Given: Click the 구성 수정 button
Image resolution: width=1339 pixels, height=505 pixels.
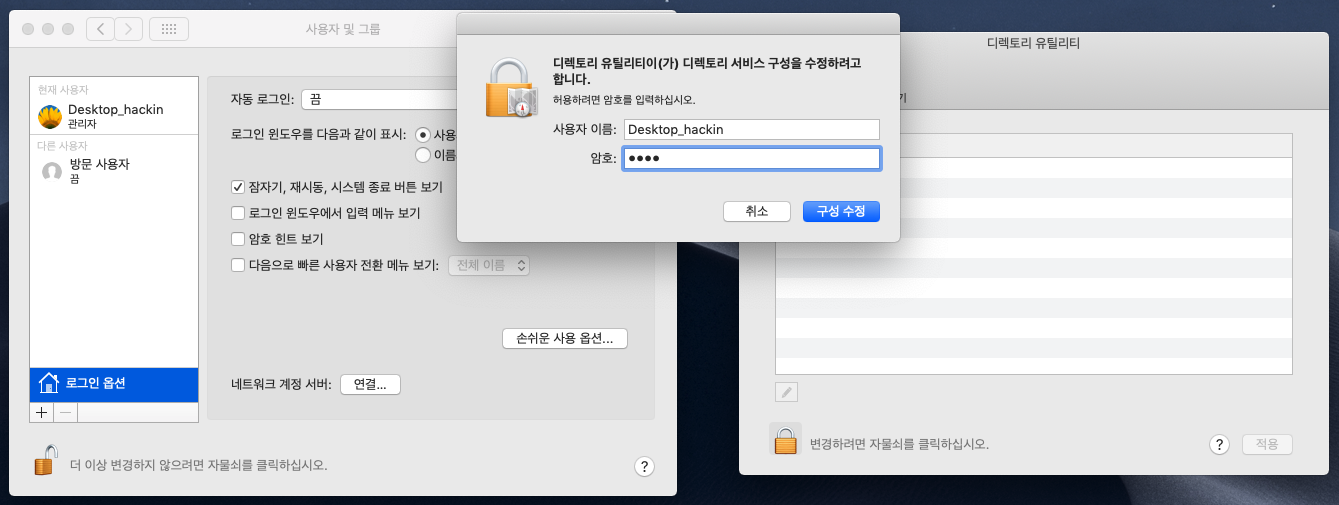Looking at the screenshot, I should point(841,211).
